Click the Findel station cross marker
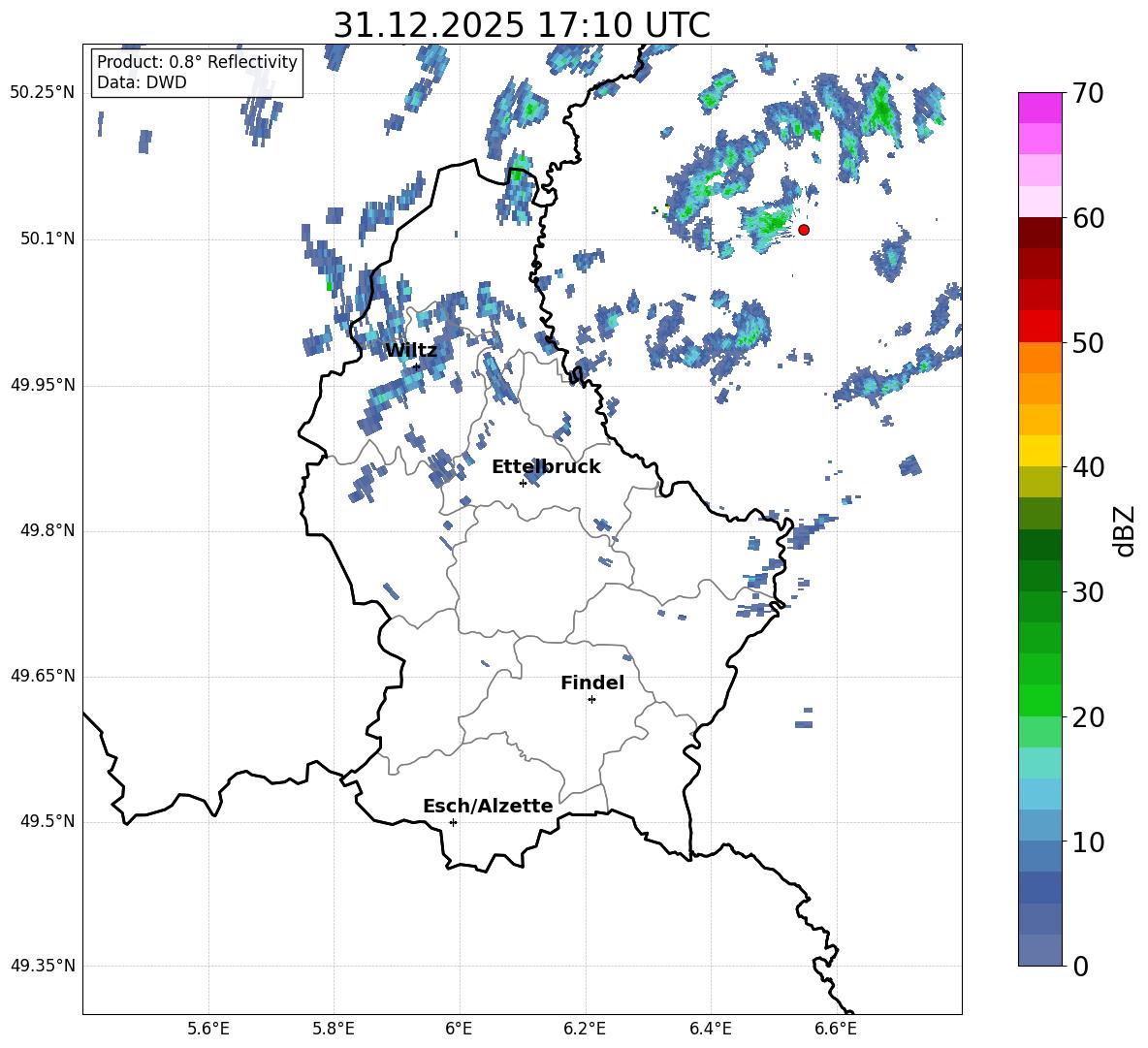1148x1048 pixels. click(x=591, y=700)
